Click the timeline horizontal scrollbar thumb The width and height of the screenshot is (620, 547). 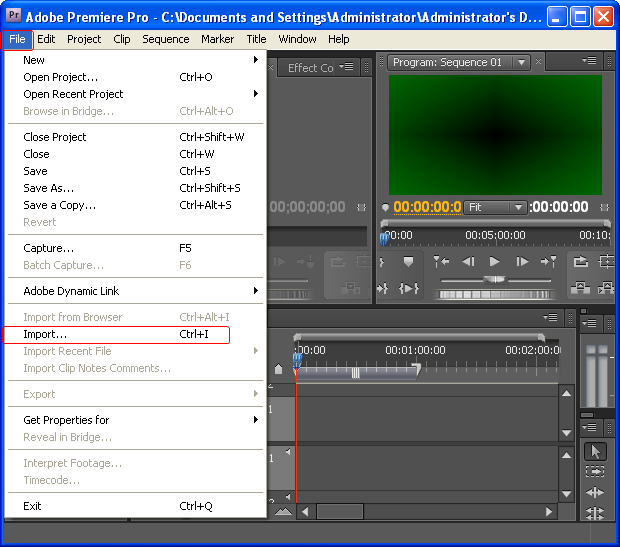[x=340, y=512]
